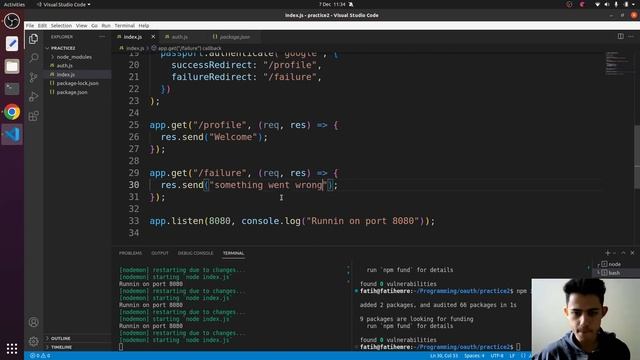The width and height of the screenshot is (640, 360).
Task: Open the Run menu
Action: (x=106, y=25)
